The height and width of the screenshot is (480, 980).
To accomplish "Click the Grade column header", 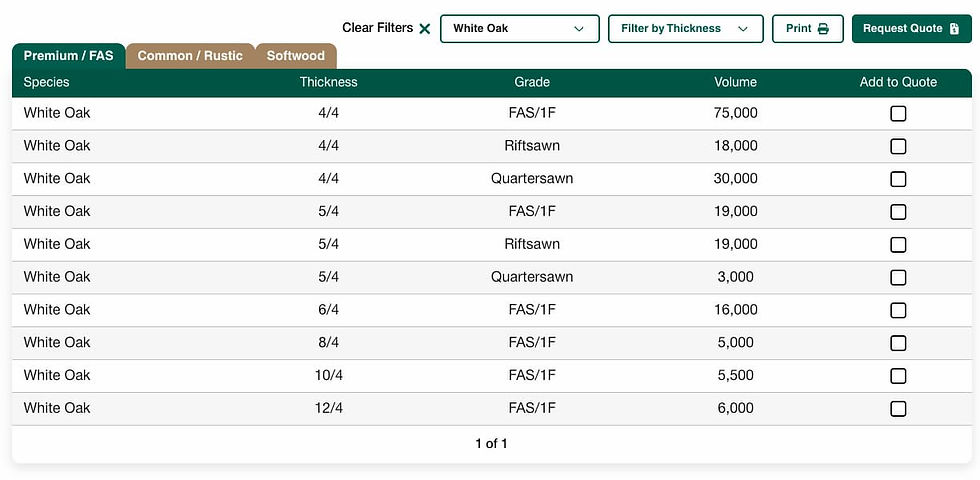I will [x=532, y=82].
